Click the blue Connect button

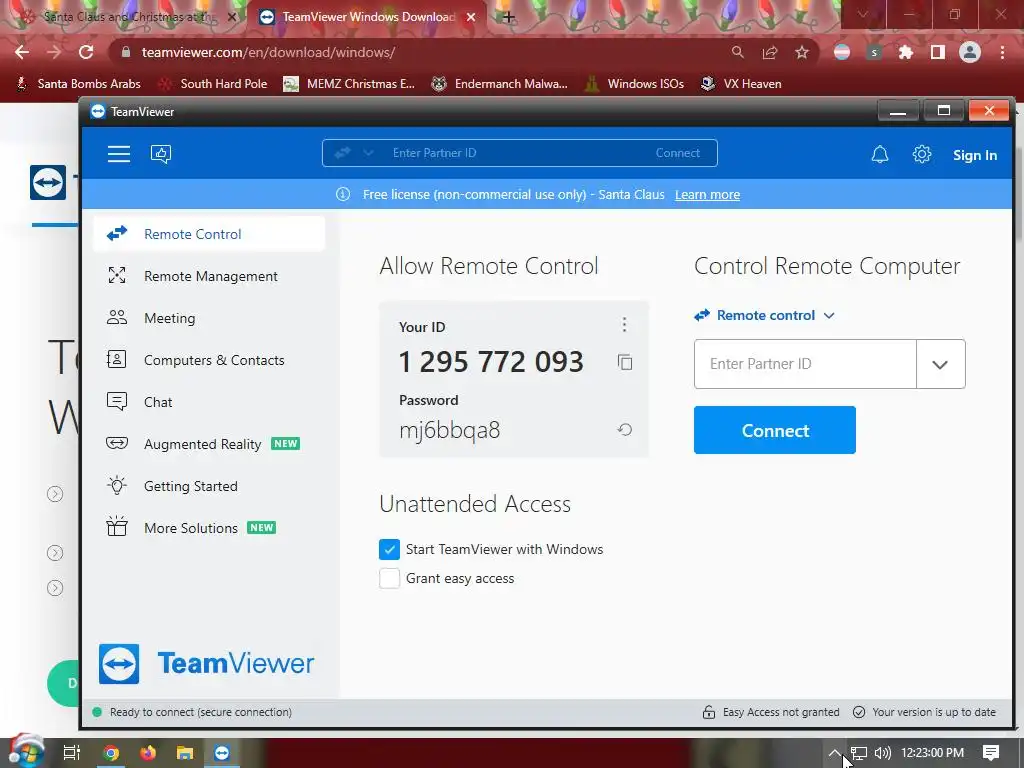775,430
